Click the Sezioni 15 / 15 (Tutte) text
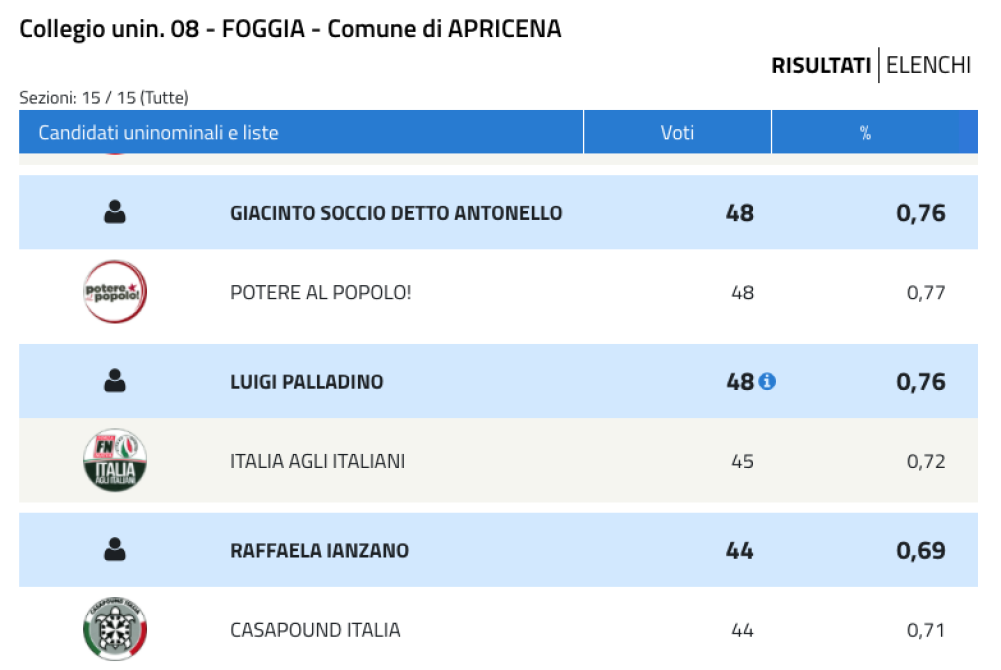This screenshot has height=670, width=1001. [x=104, y=98]
